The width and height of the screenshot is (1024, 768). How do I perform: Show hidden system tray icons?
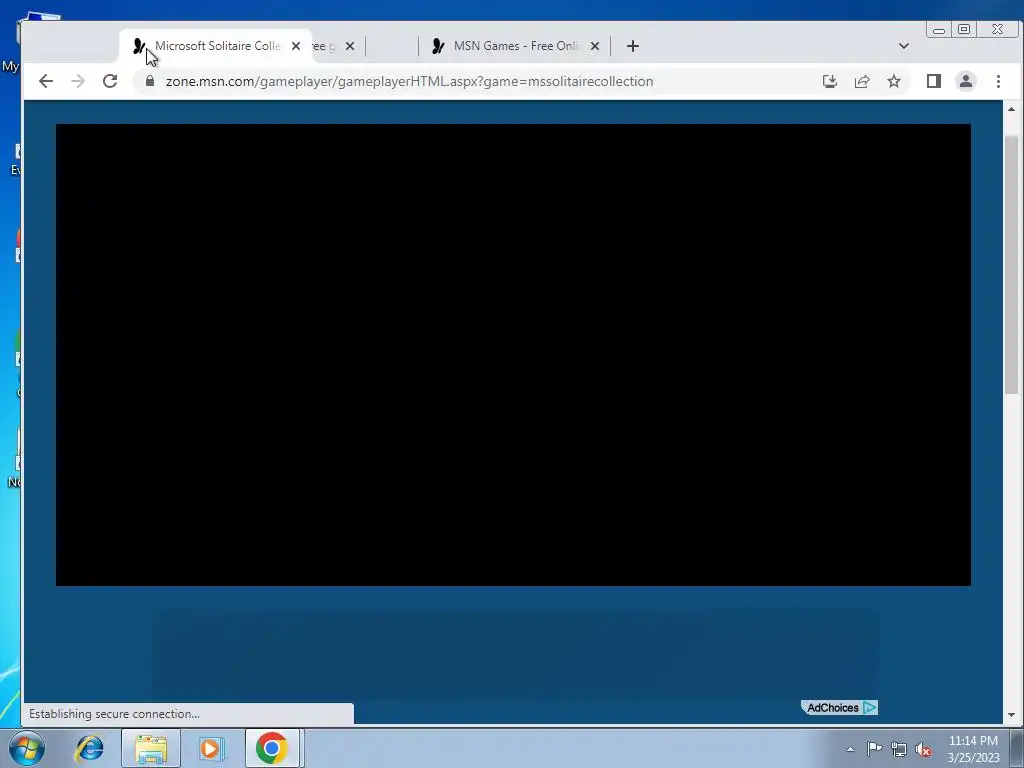point(850,749)
